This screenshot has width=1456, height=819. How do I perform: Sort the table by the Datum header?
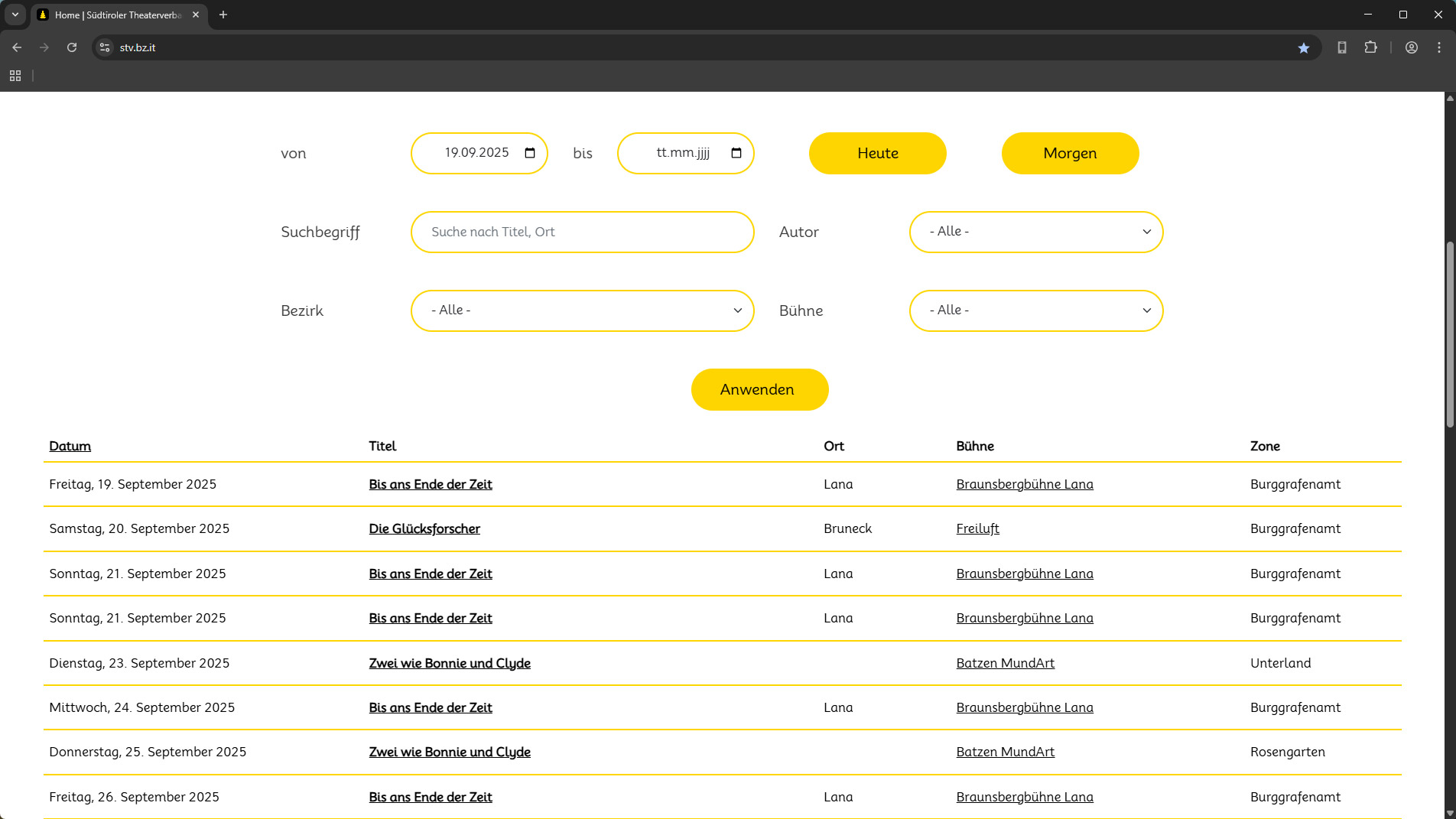click(70, 446)
